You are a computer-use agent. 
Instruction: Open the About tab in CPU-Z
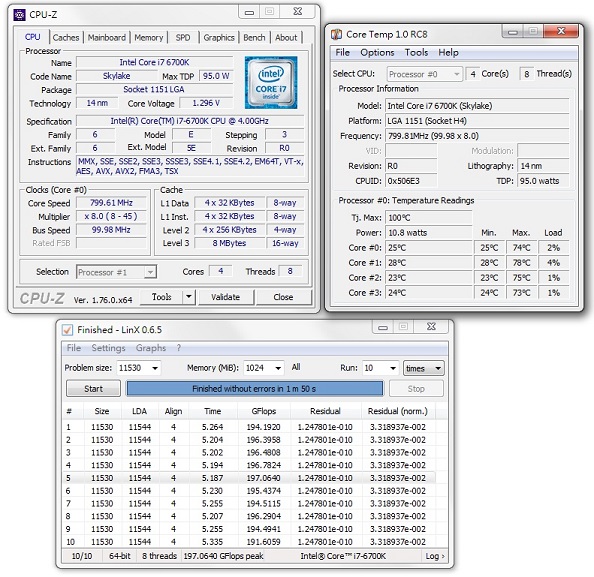tap(286, 38)
